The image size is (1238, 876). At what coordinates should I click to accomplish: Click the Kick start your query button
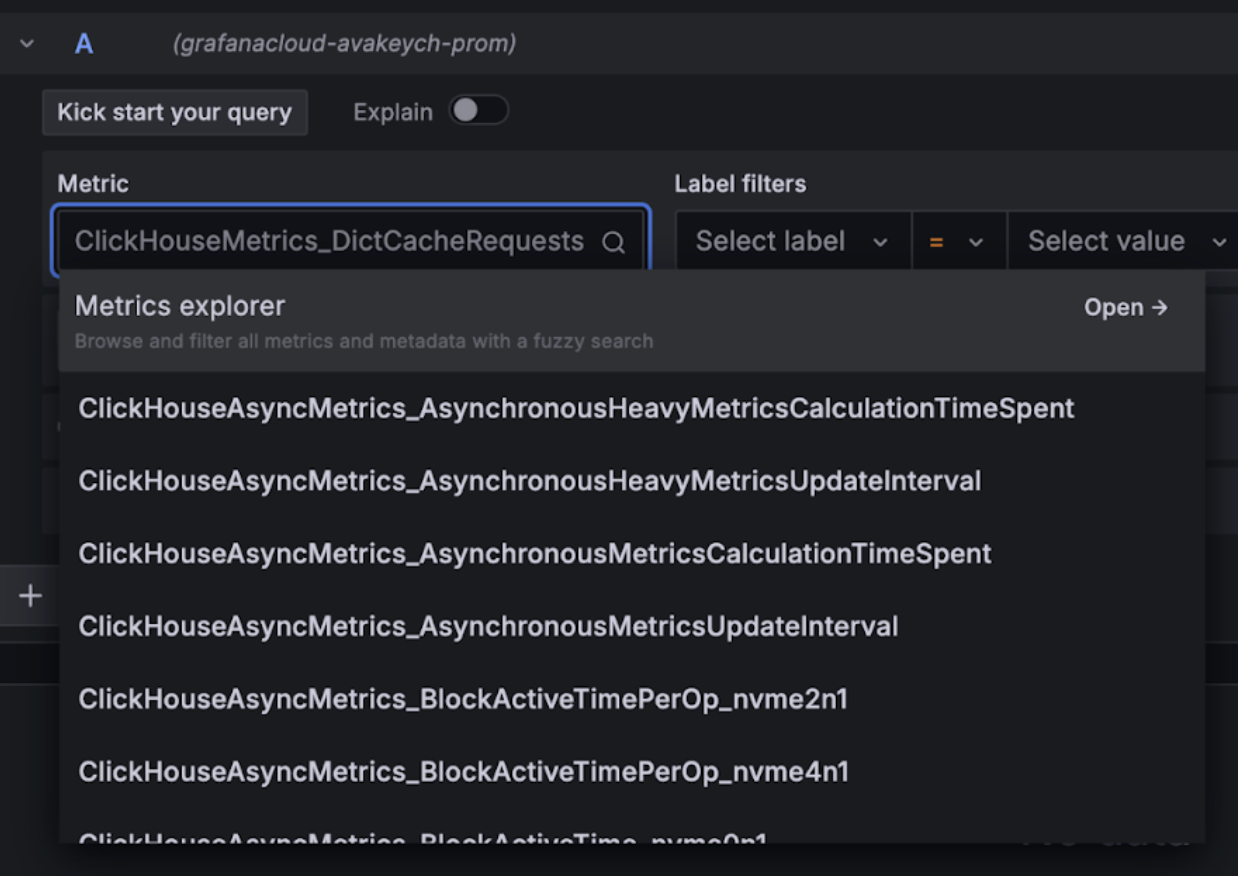pos(174,112)
